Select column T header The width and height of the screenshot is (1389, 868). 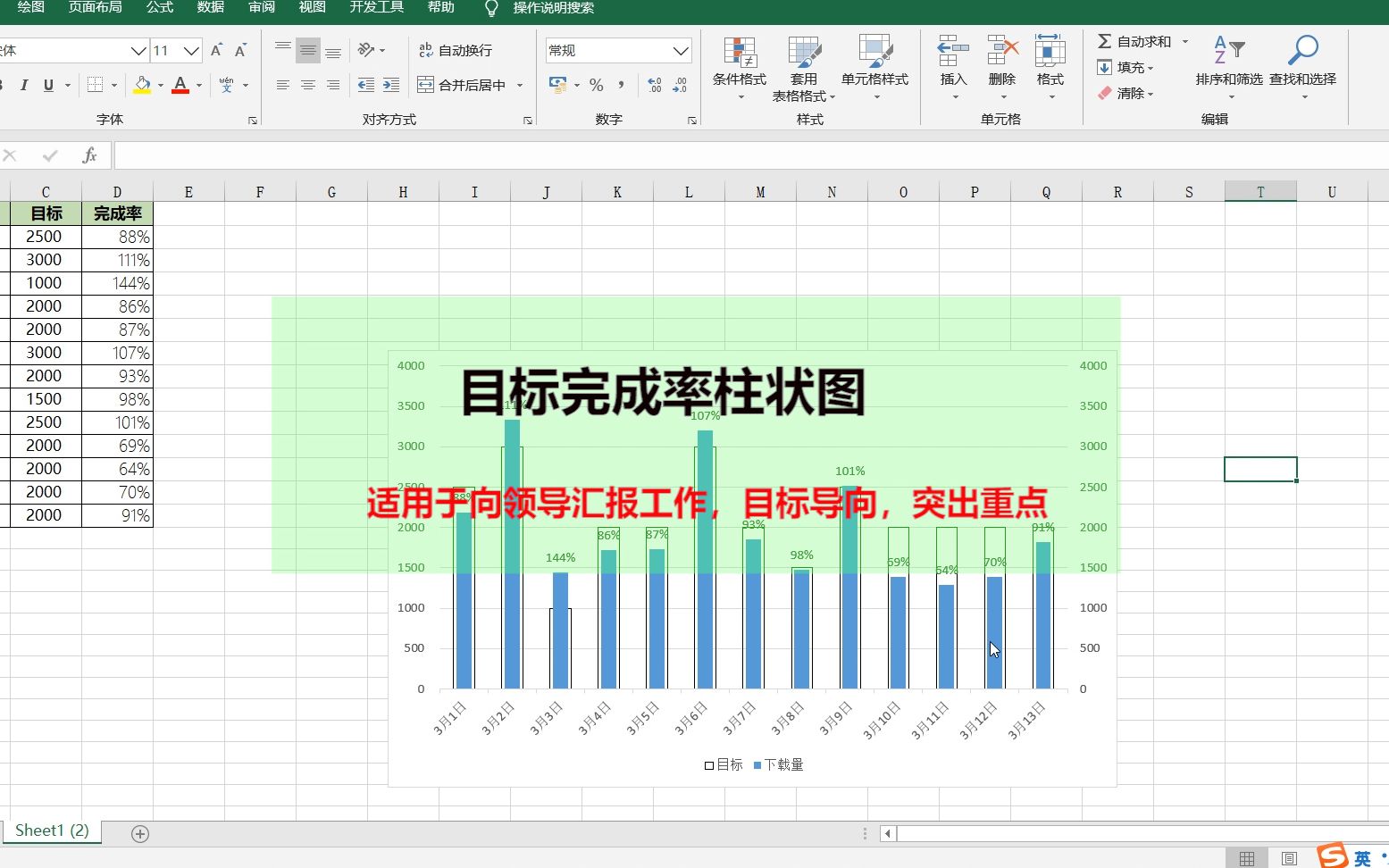point(1260,192)
